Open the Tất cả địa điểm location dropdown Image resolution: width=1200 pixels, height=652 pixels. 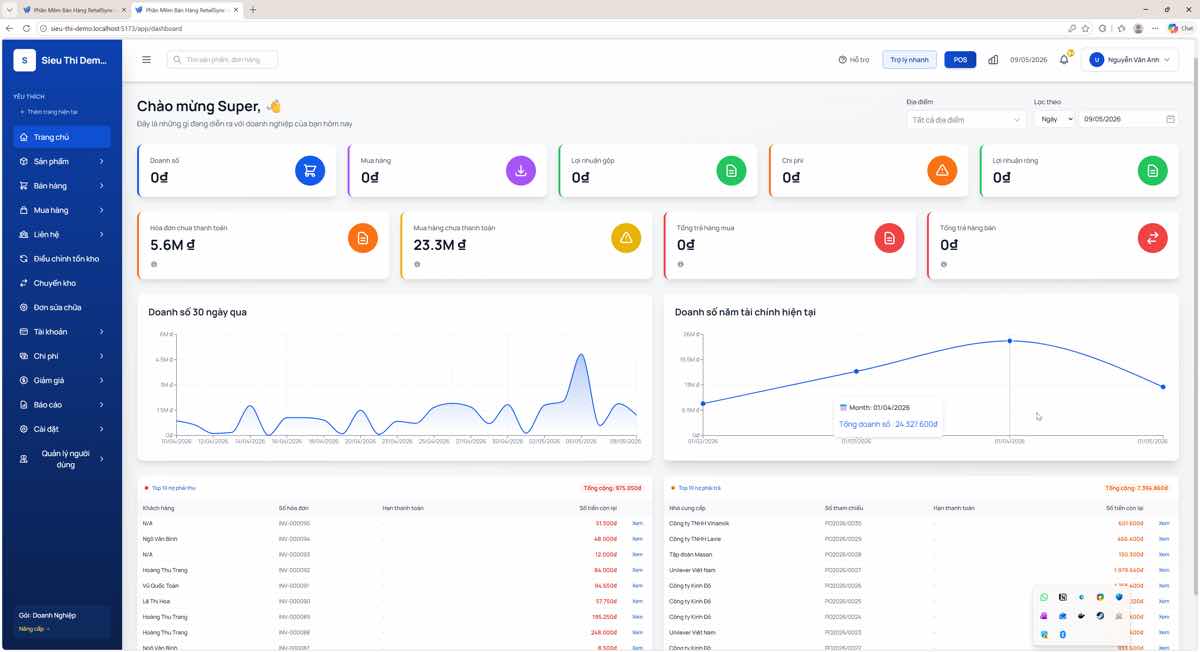click(966, 119)
